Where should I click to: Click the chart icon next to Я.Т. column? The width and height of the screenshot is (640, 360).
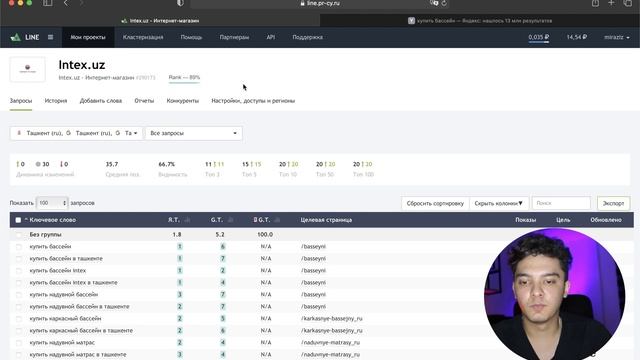[187, 220]
